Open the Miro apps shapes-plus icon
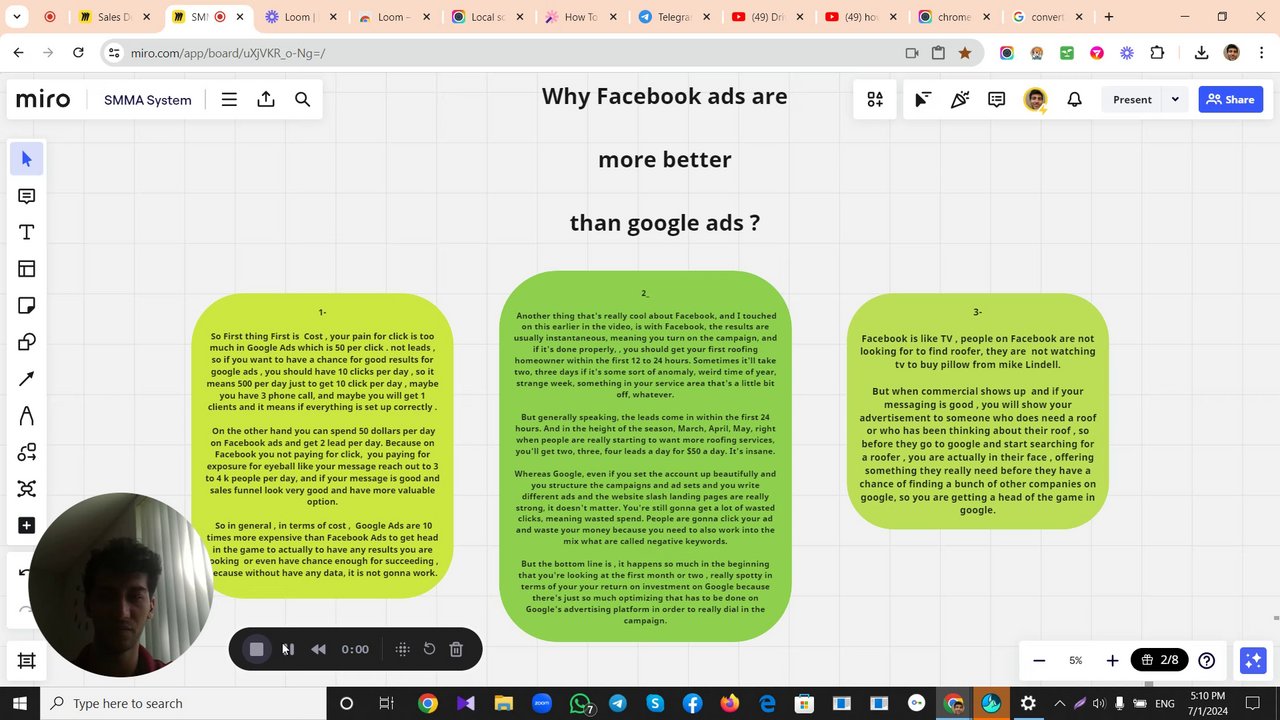Viewport: 1280px width, 720px height. coord(875,99)
